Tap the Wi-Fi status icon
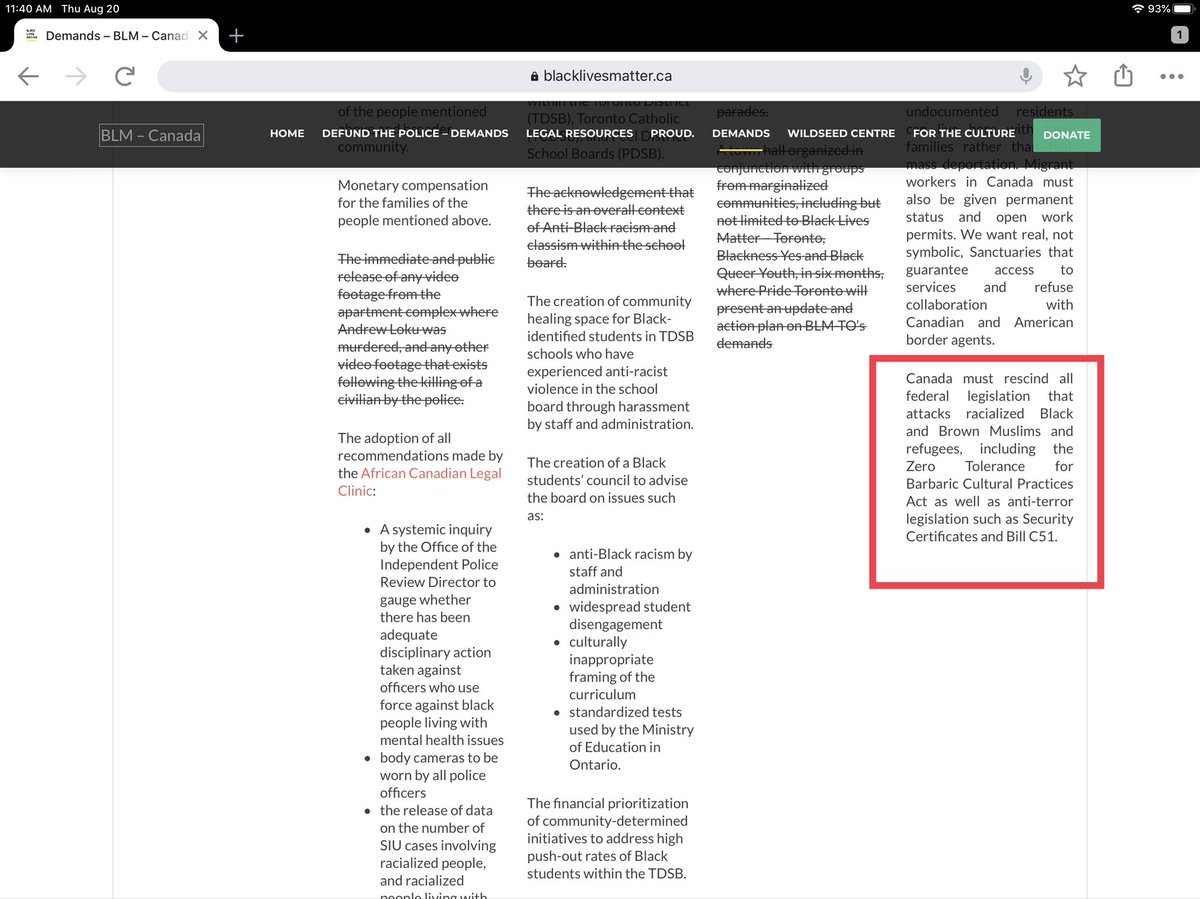The height and width of the screenshot is (899, 1200). tap(1138, 8)
